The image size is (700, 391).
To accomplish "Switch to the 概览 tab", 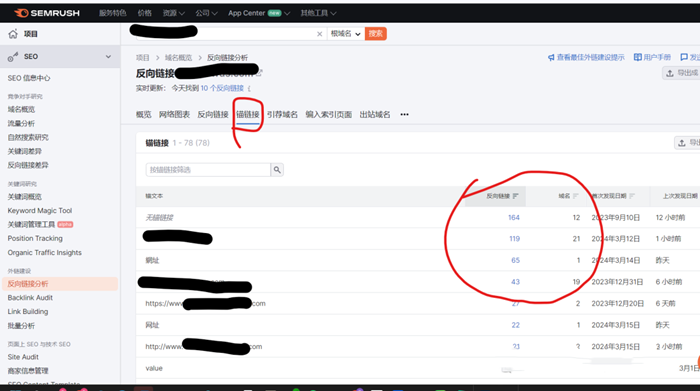I will 143,115.
